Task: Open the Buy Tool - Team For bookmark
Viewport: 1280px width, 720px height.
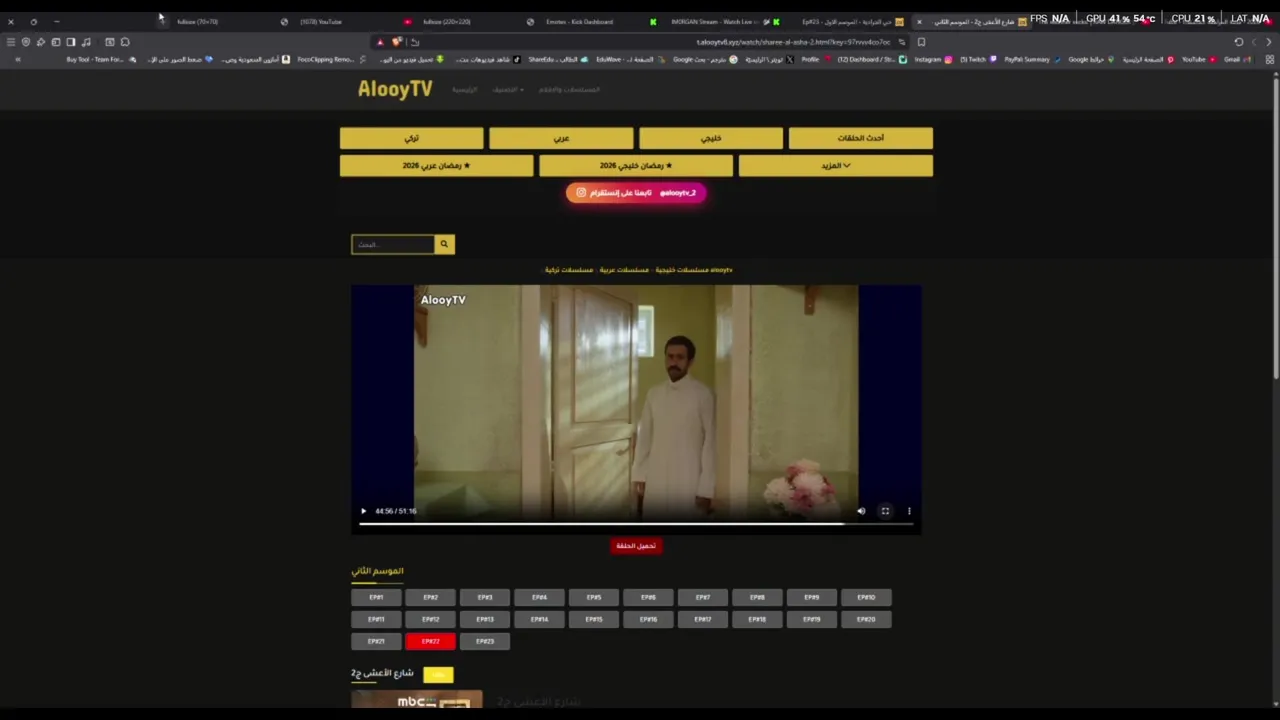Action: (x=101, y=59)
